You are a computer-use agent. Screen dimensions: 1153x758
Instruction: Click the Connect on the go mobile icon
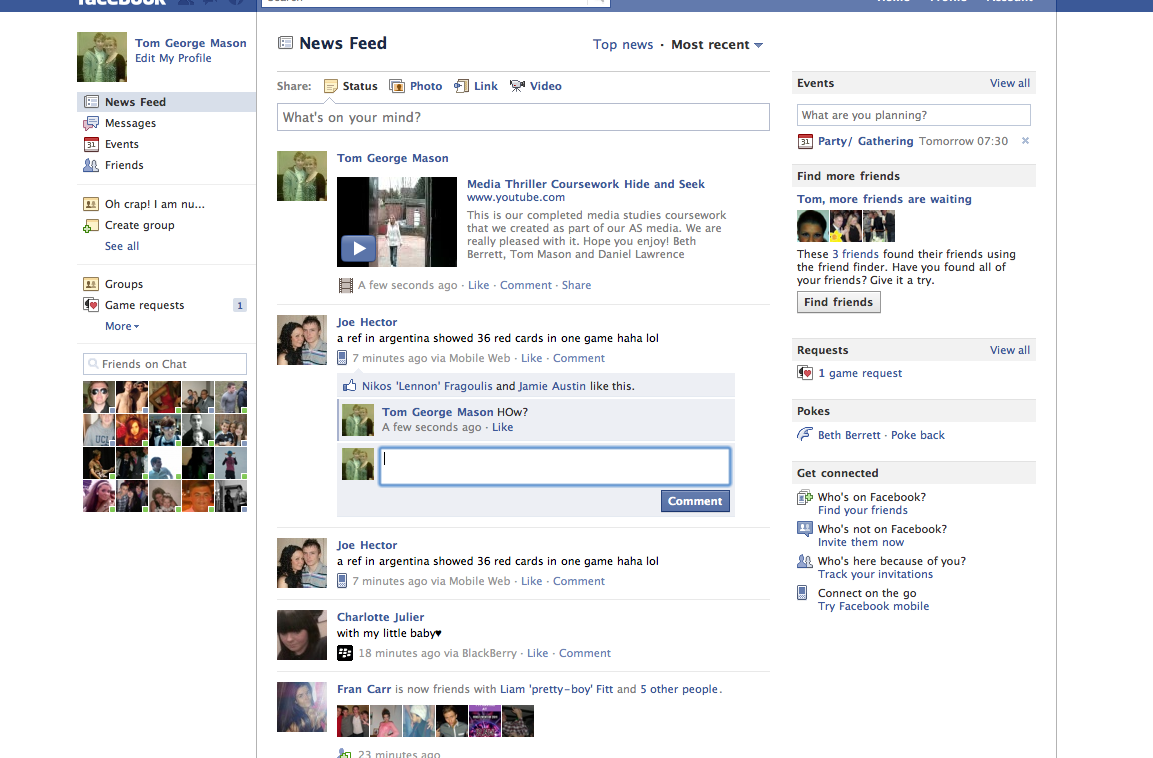[x=802, y=593]
